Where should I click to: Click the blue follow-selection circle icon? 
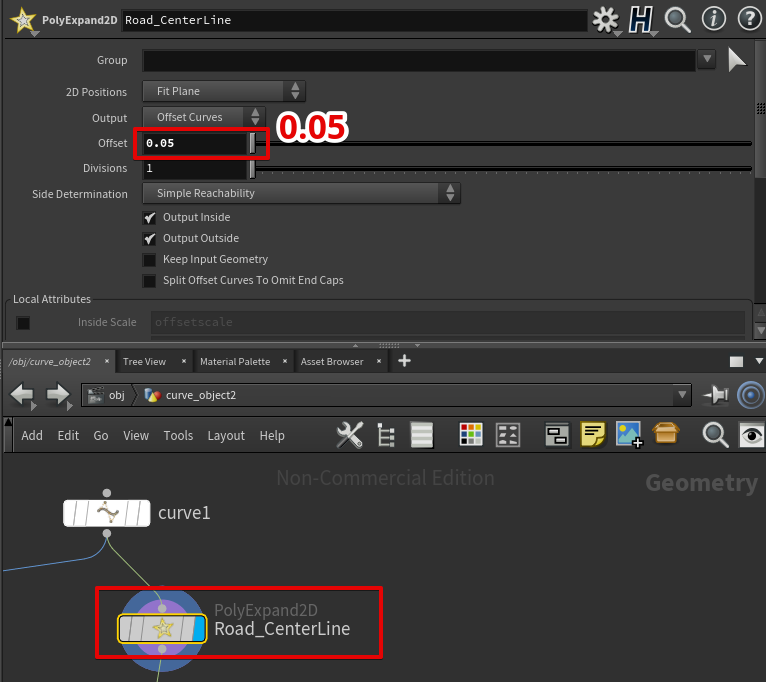pyautogui.click(x=751, y=395)
